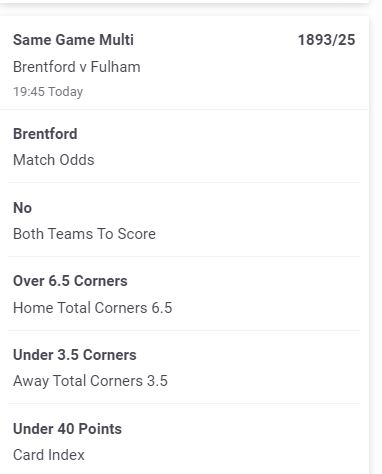This screenshot has width=382, height=474.
Task: Click the word Points in Under 40 Points
Action: (x=100, y=429)
